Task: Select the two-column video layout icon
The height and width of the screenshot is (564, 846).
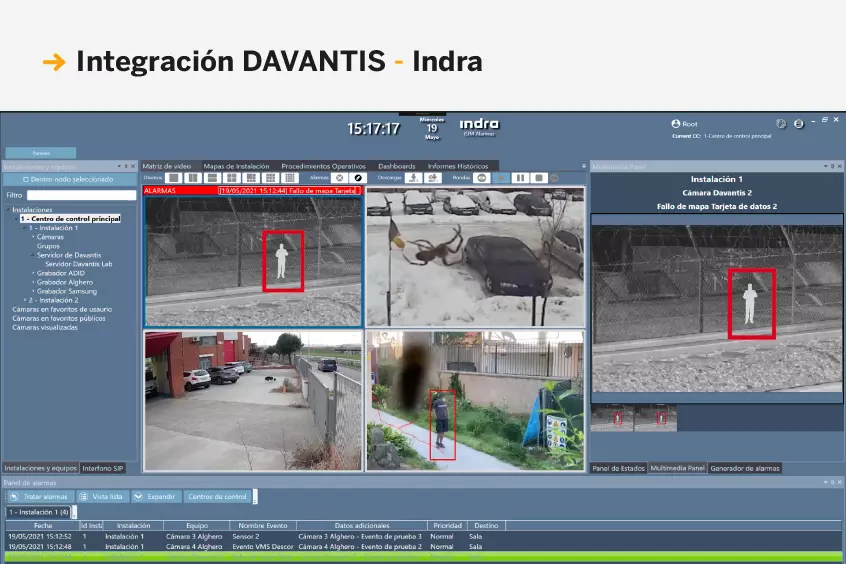Action: tap(193, 178)
